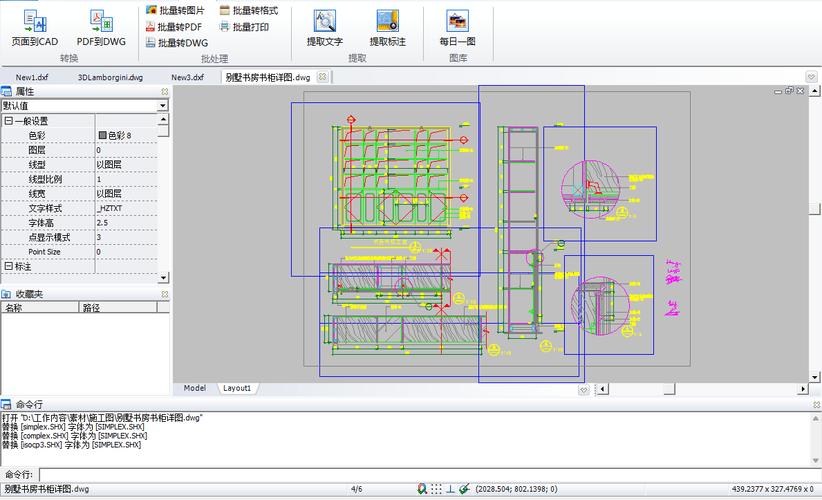Viewport: 822px width, 500px height.
Task: Collapse the 一般设置 section
Action: click(8, 121)
